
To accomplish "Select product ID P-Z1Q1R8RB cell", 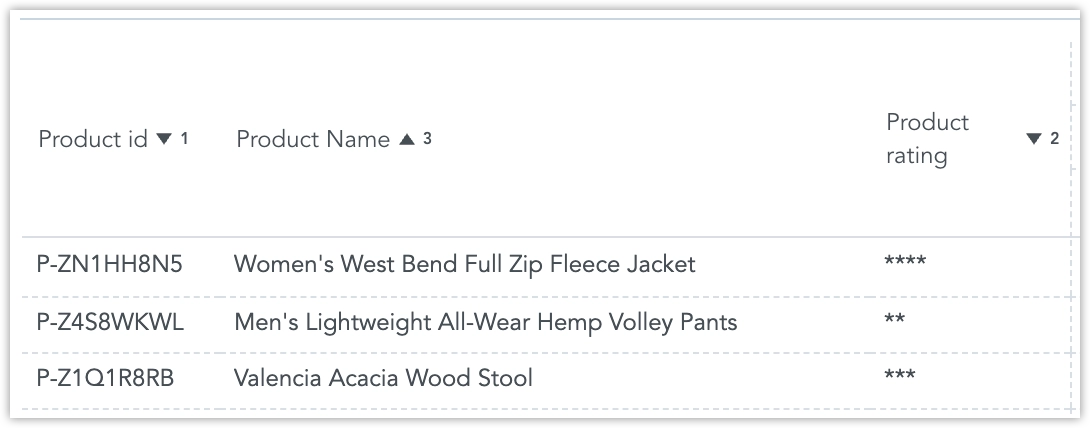I will tap(104, 378).
